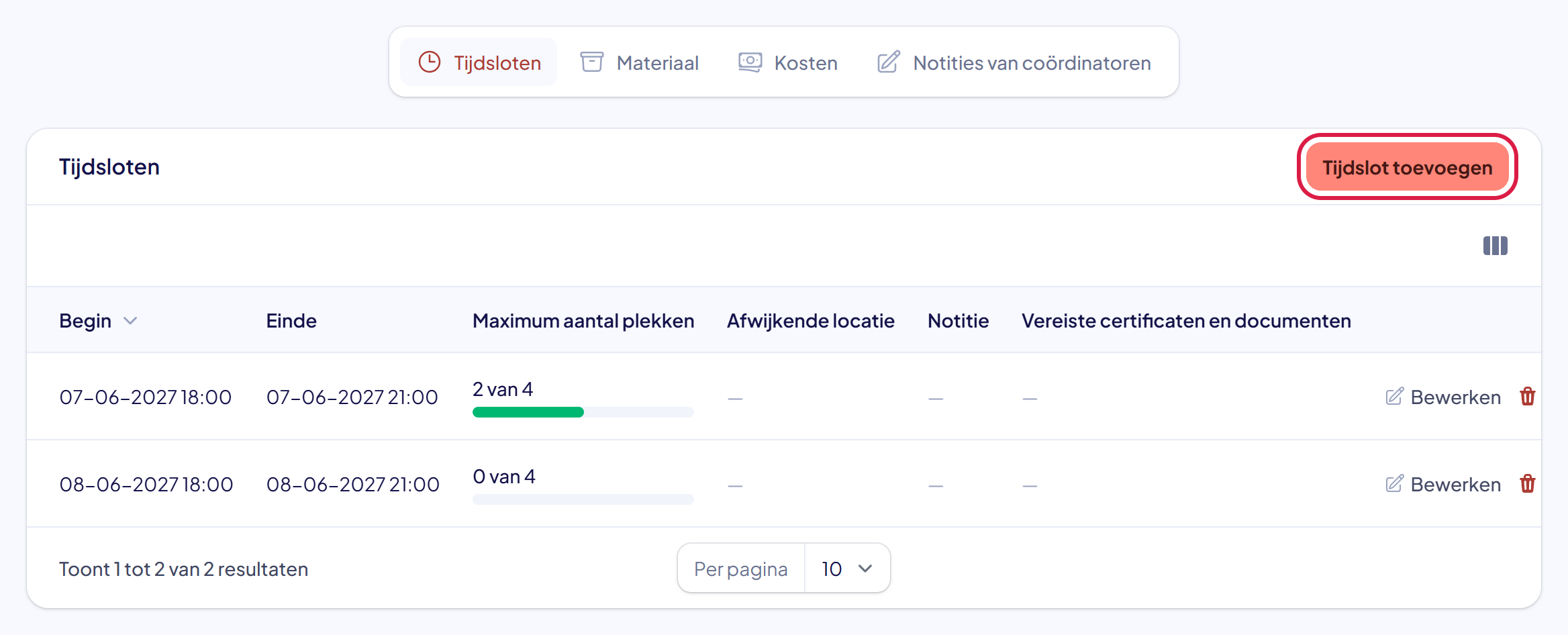
Task: Click Tijdslot toevoegen button
Action: [1407, 167]
